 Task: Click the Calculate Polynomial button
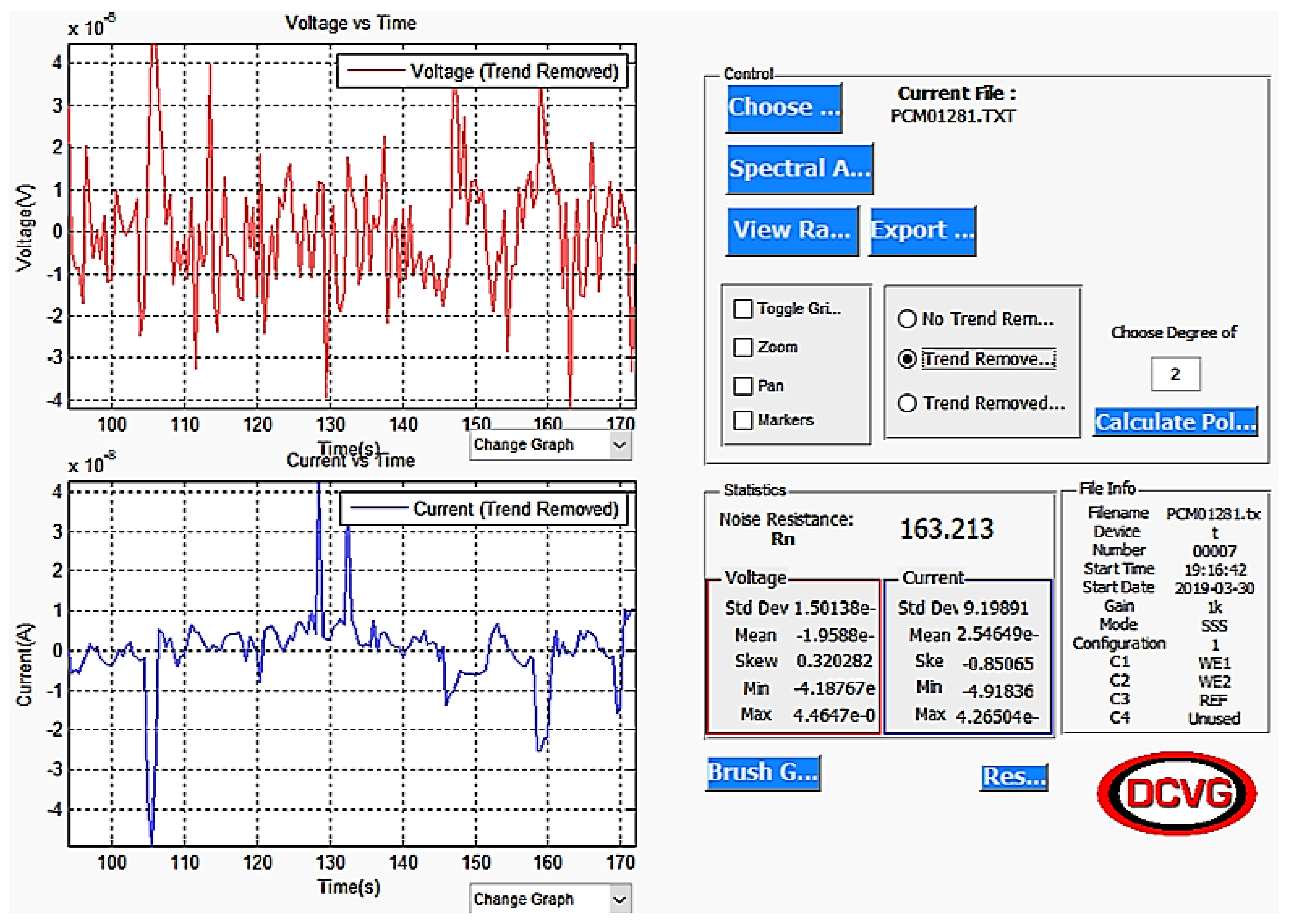[1175, 422]
